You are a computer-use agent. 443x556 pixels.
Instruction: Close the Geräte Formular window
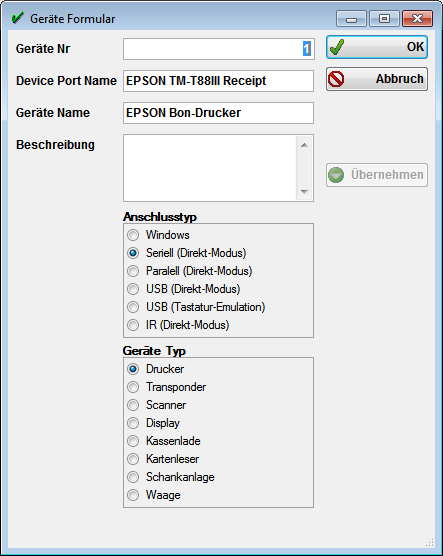click(x=417, y=19)
